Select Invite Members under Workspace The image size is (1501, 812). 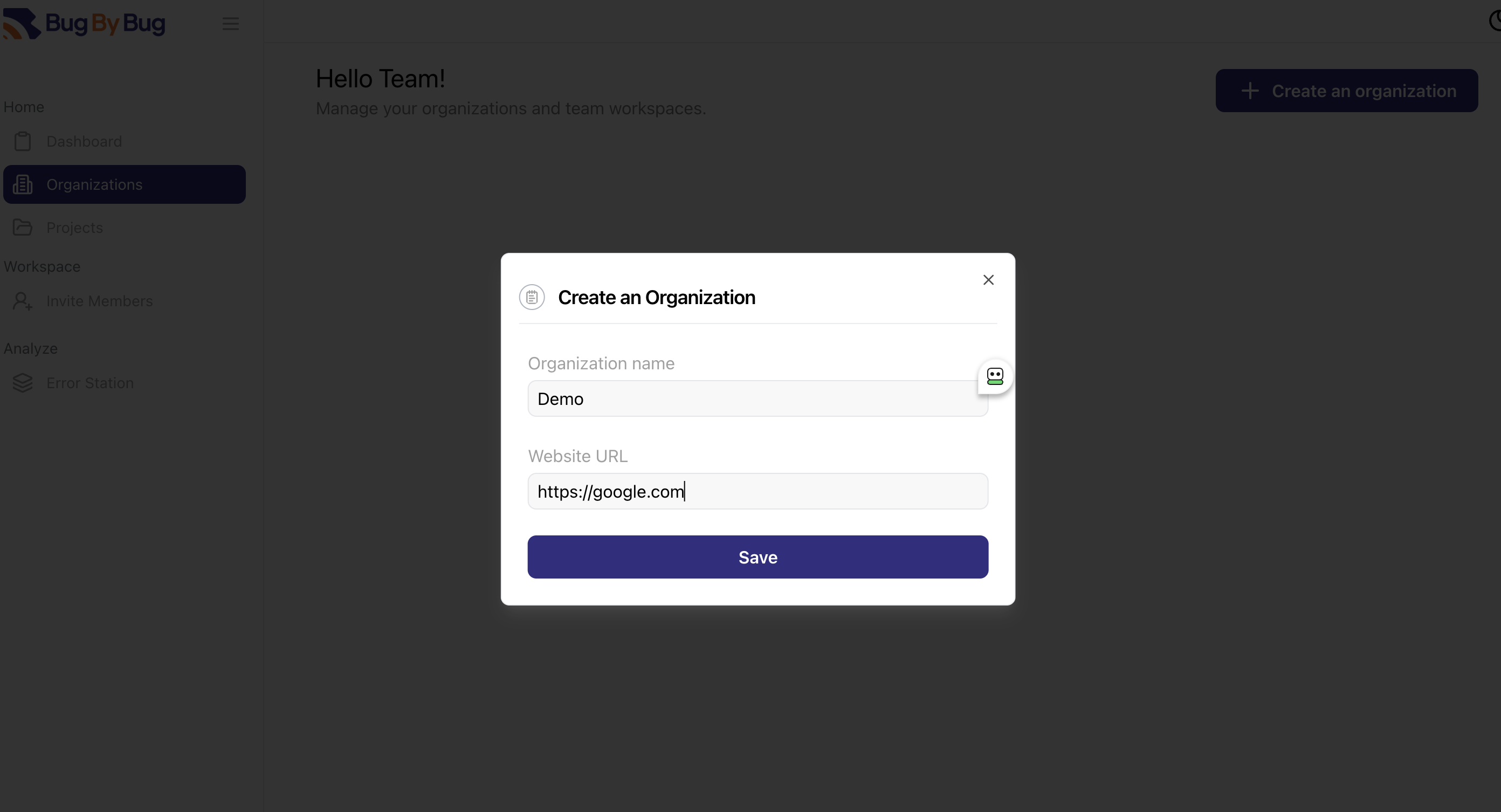click(99, 301)
